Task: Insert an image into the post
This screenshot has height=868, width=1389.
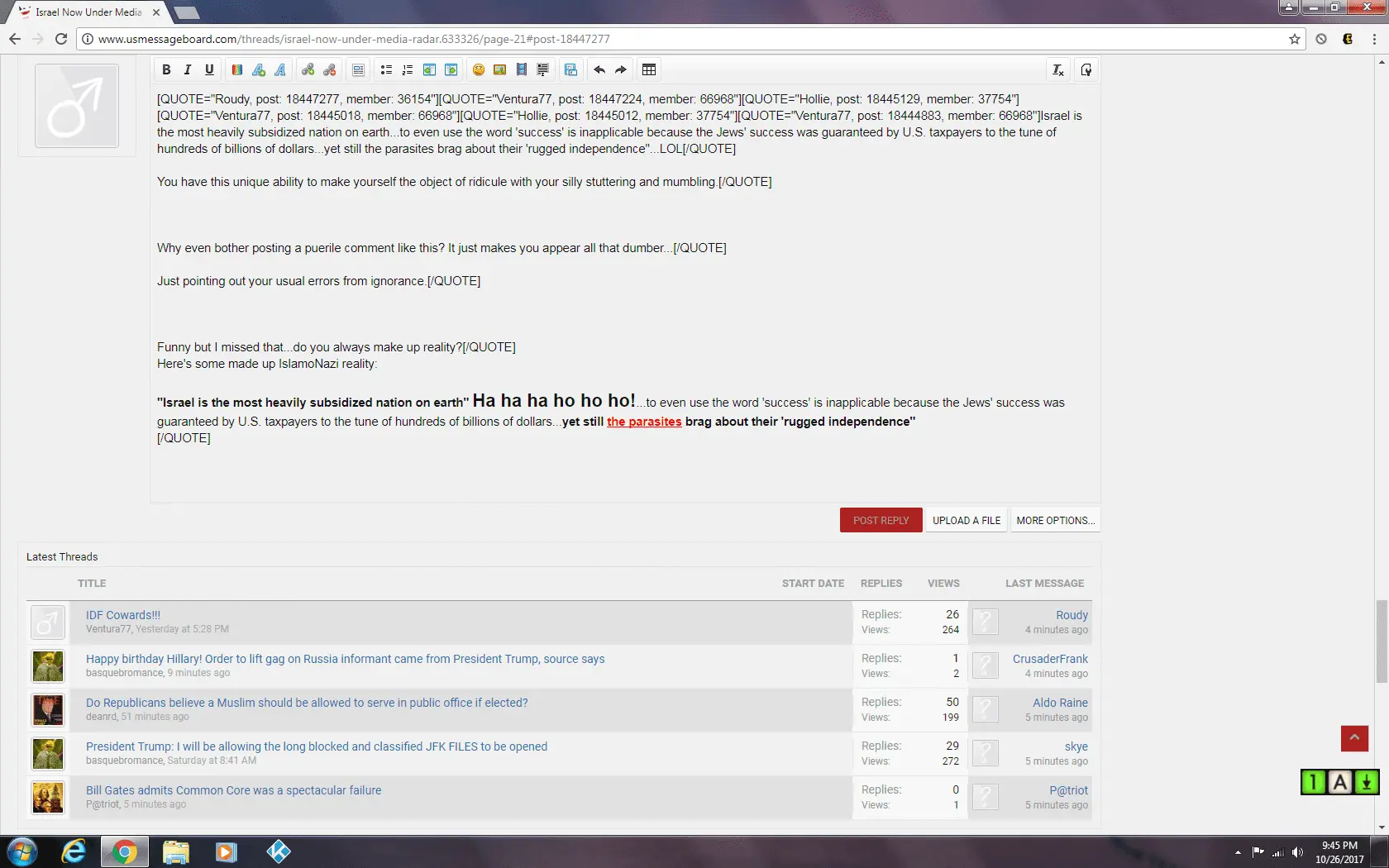Action: pos(499,70)
